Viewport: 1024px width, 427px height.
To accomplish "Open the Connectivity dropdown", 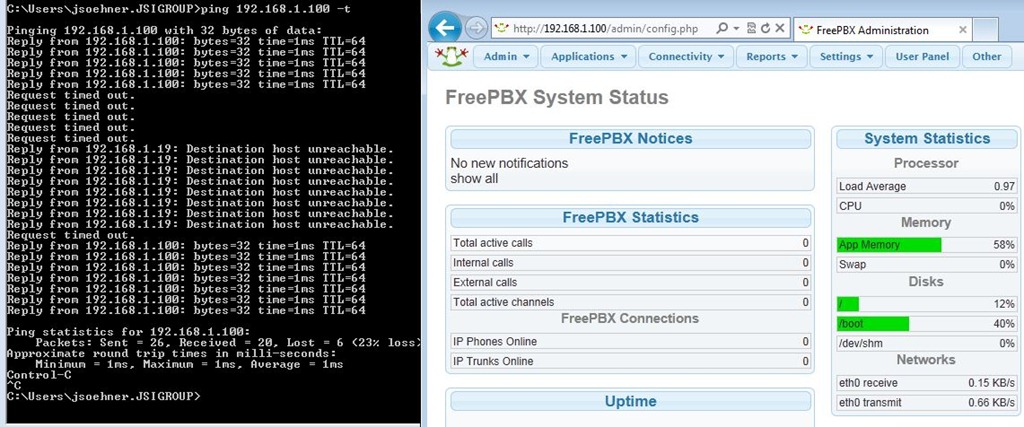I will [x=686, y=57].
